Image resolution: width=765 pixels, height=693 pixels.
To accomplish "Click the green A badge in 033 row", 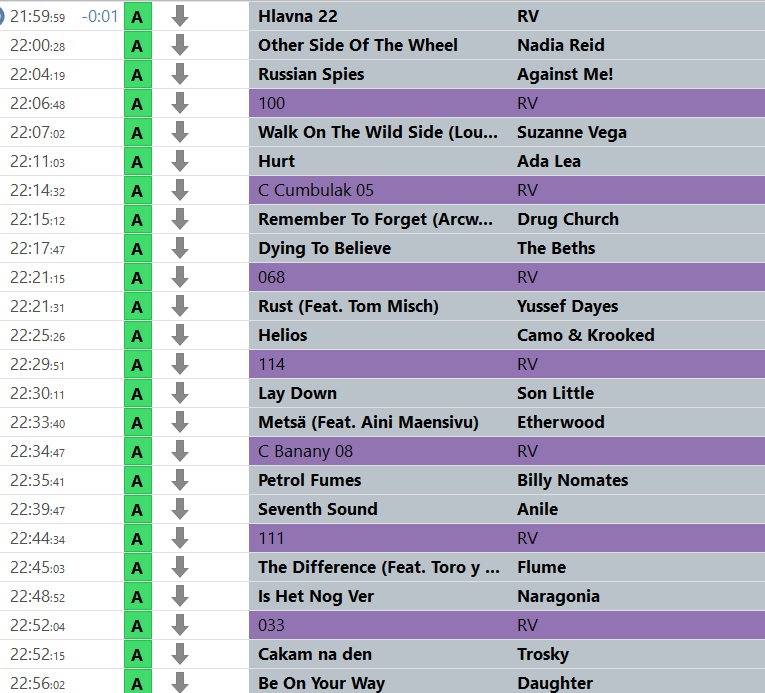I will click(x=138, y=626).
